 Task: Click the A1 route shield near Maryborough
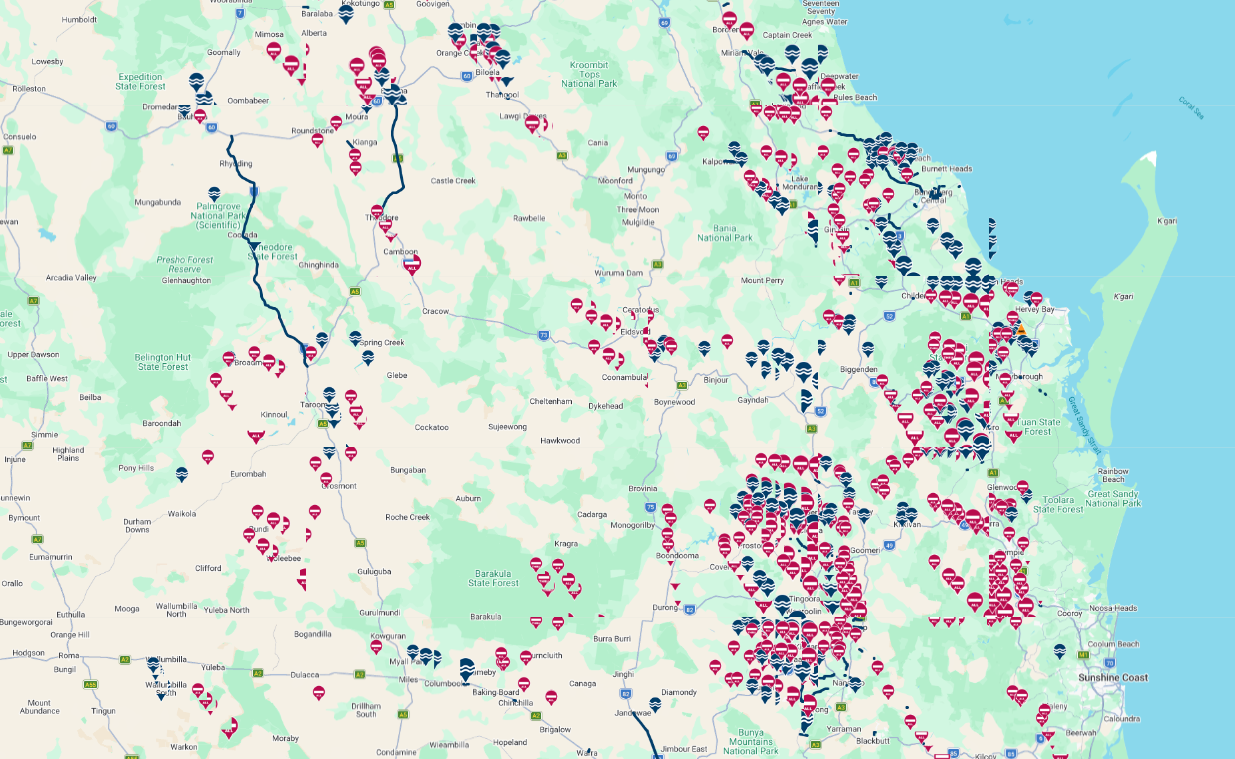tap(1003, 401)
